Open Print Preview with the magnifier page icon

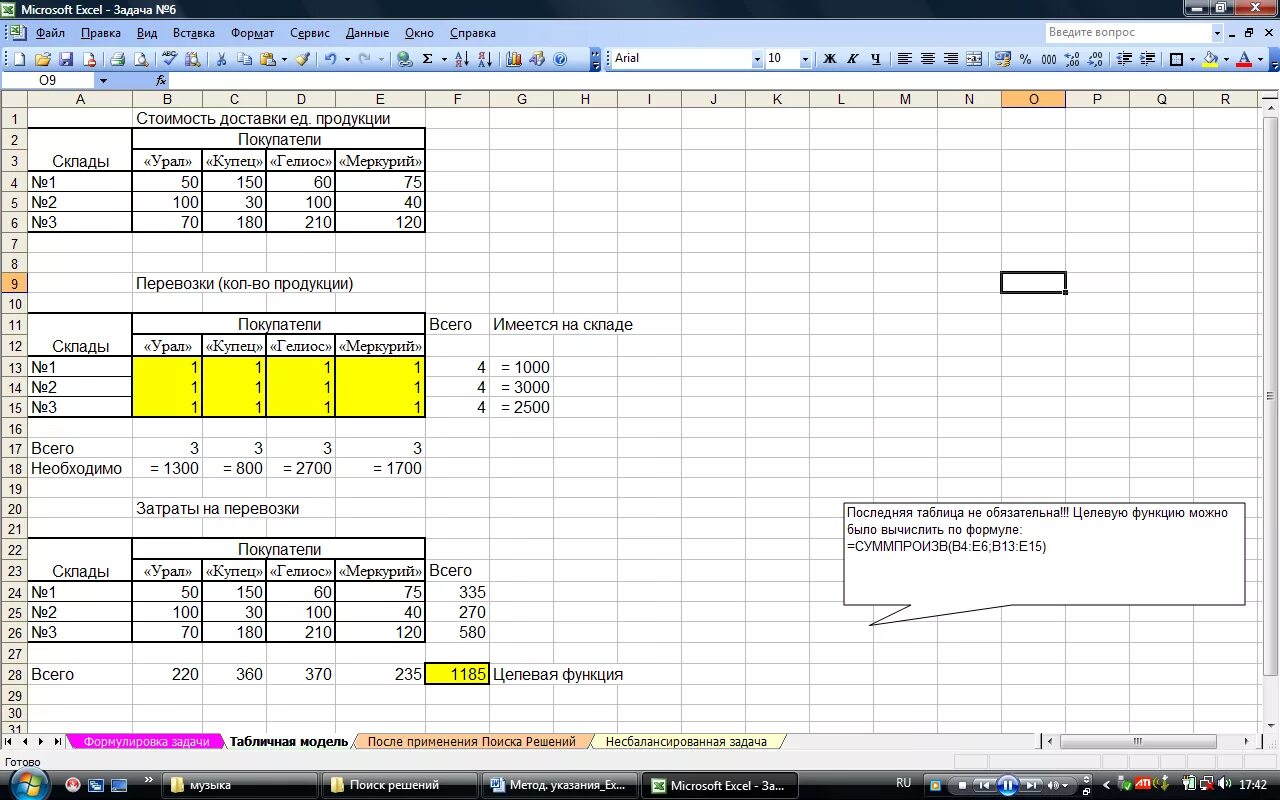[139, 59]
